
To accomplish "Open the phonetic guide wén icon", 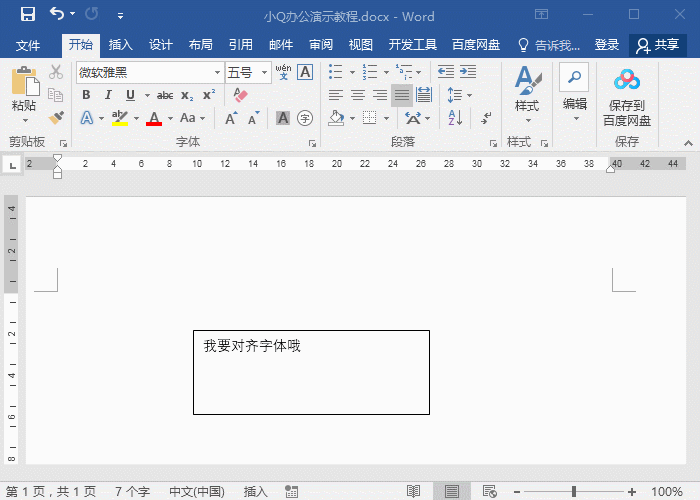I will point(283,72).
